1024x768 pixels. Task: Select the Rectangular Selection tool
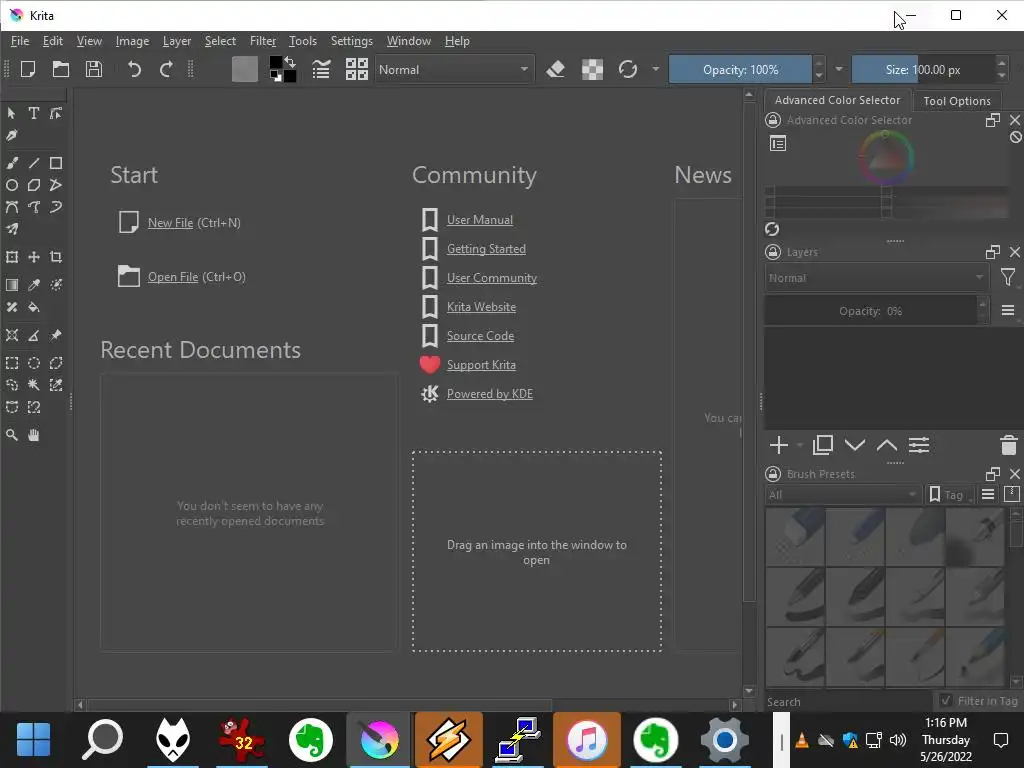12,363
